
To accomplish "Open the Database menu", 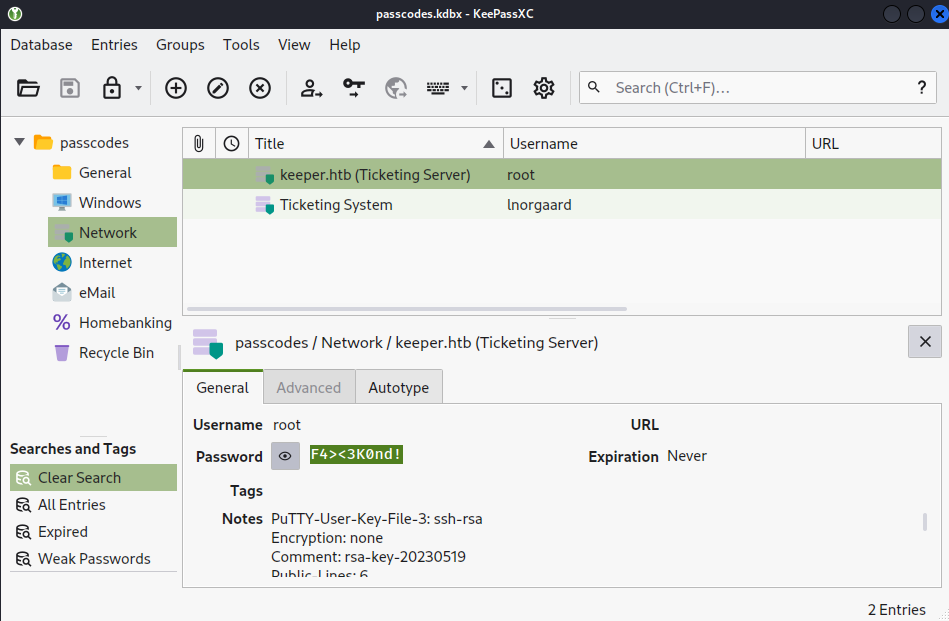I will 41,45.
